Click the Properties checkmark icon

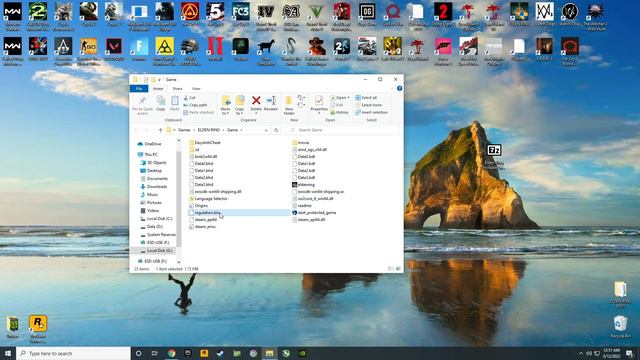(319, 100)
